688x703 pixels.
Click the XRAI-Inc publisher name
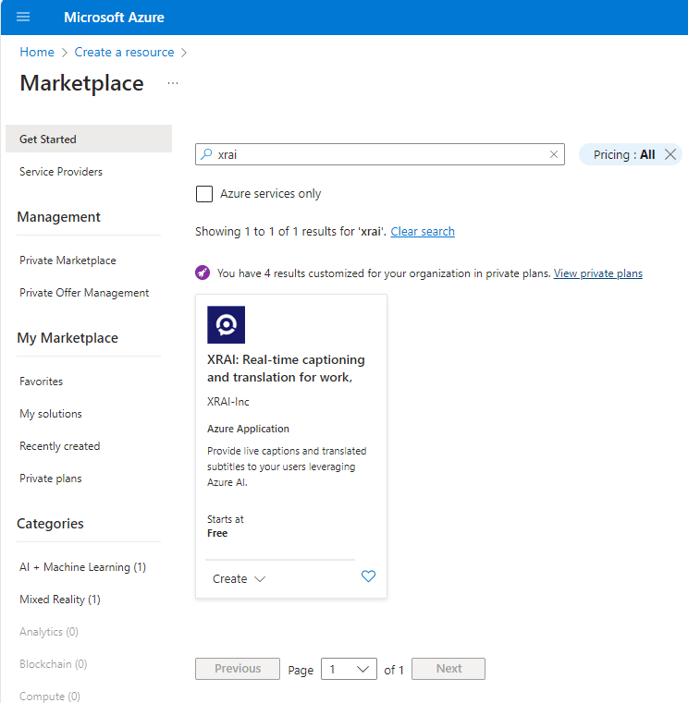pos(228,402)
